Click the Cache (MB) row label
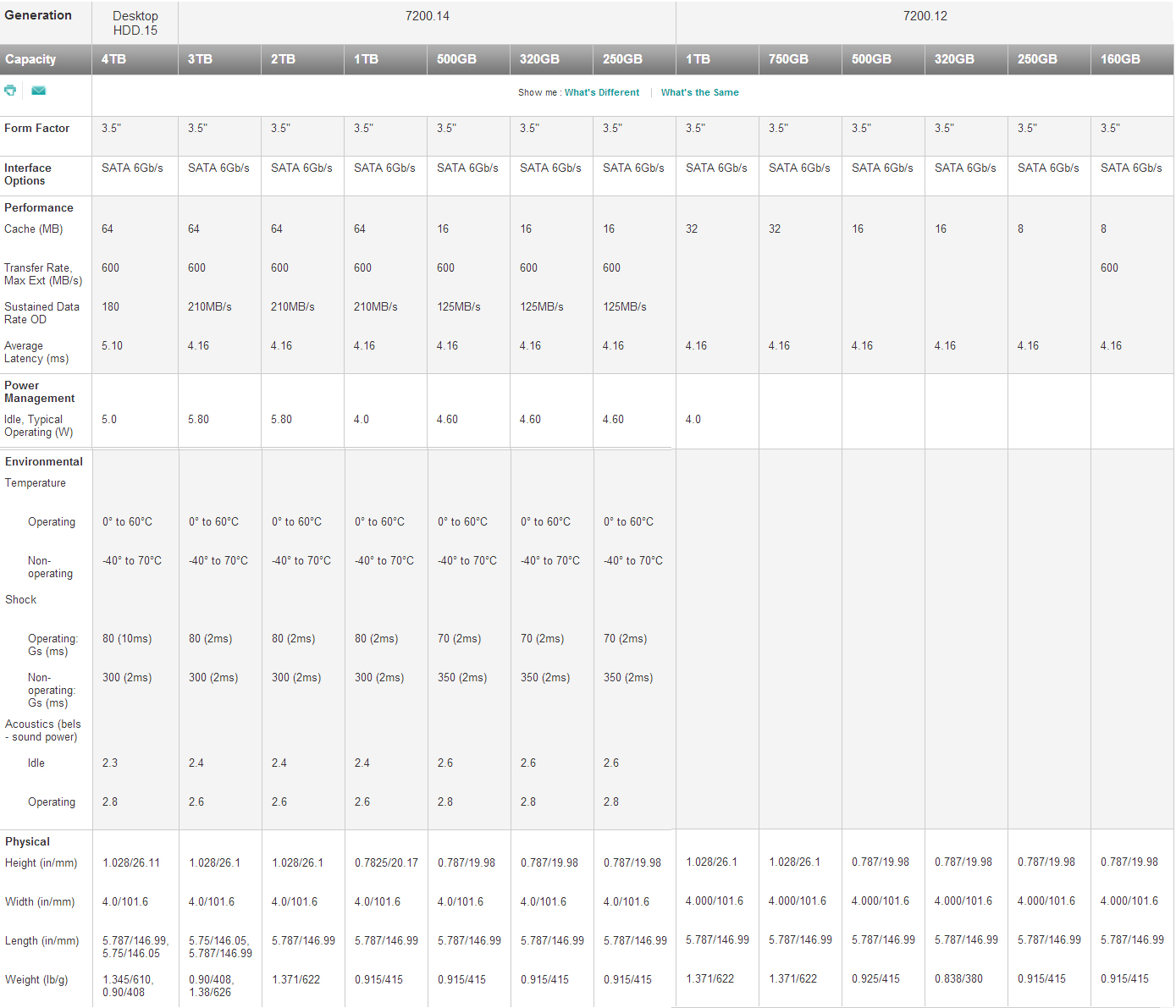 [x=34, y=229]
